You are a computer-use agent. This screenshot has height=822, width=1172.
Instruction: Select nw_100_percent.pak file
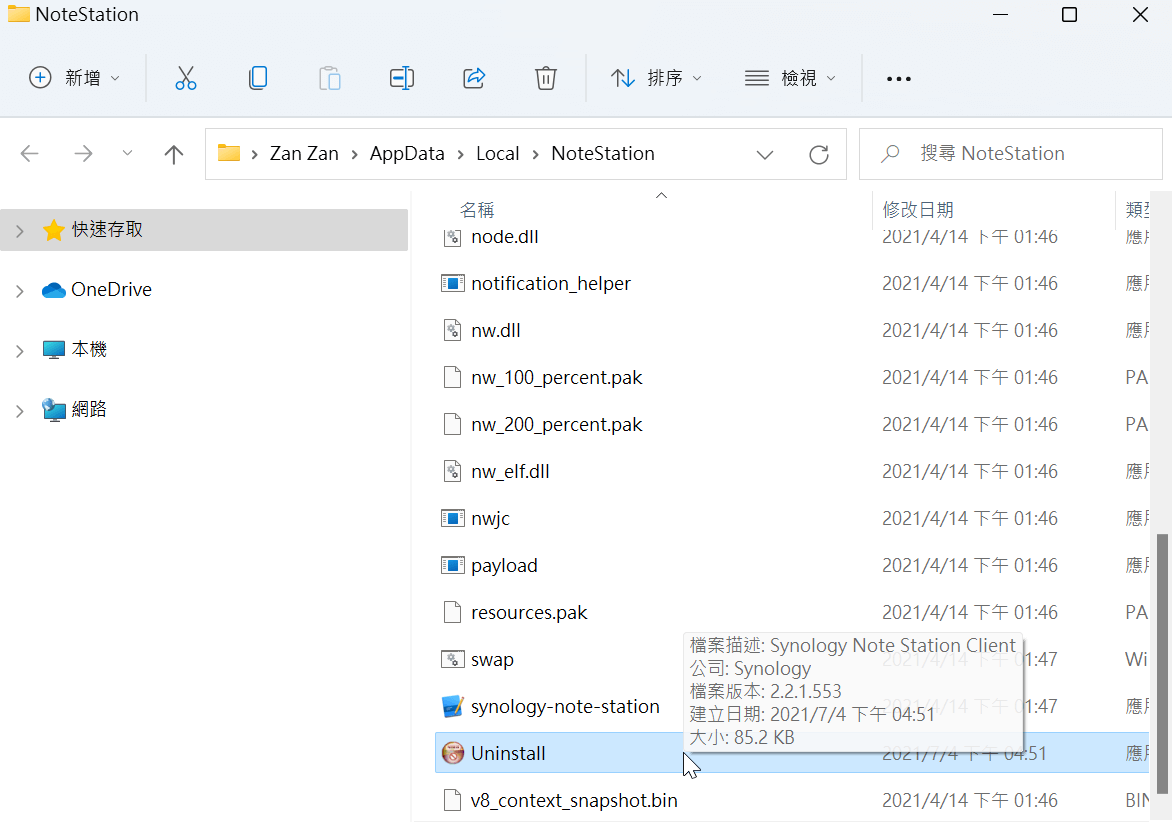tap(557, 377)
